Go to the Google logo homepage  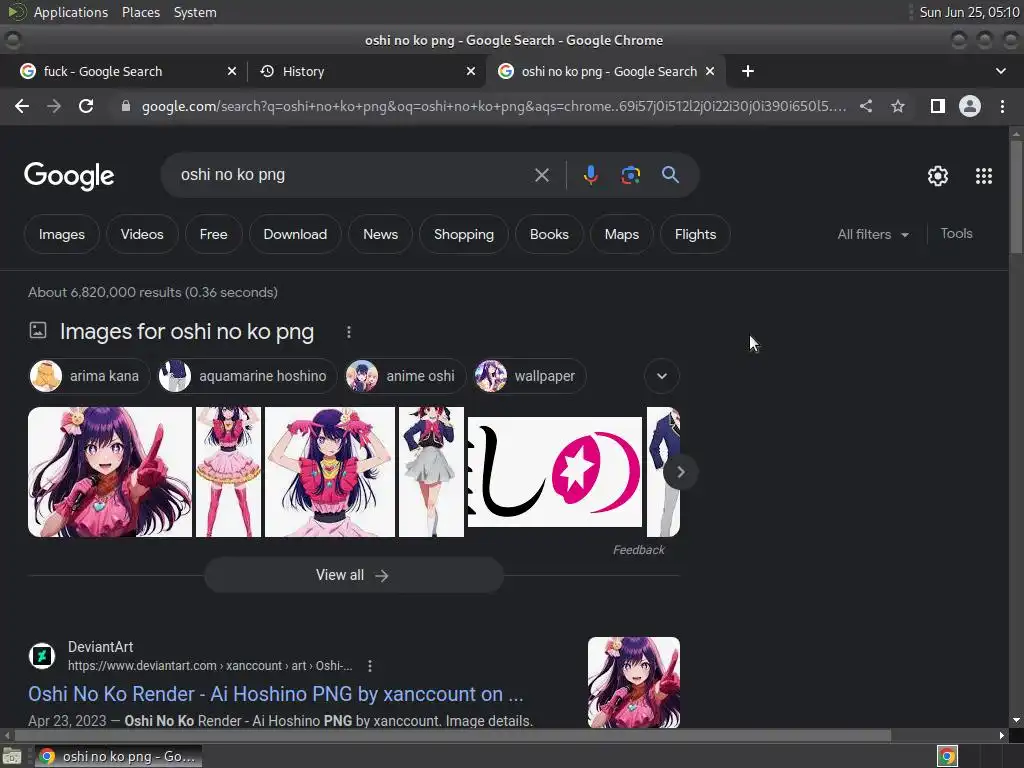(69, 176)
